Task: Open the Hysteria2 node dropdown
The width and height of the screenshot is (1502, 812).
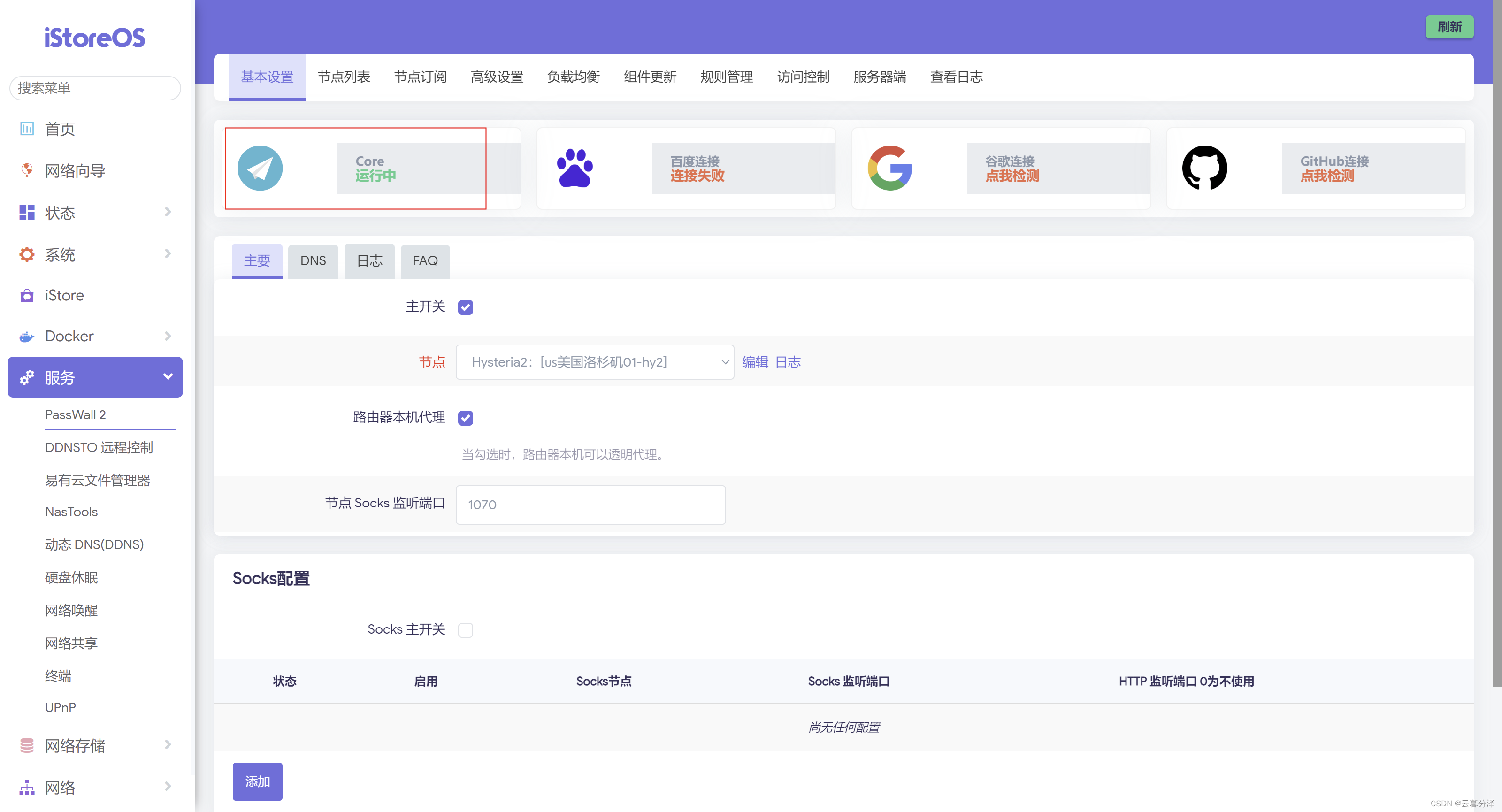Action: (594, 362)
